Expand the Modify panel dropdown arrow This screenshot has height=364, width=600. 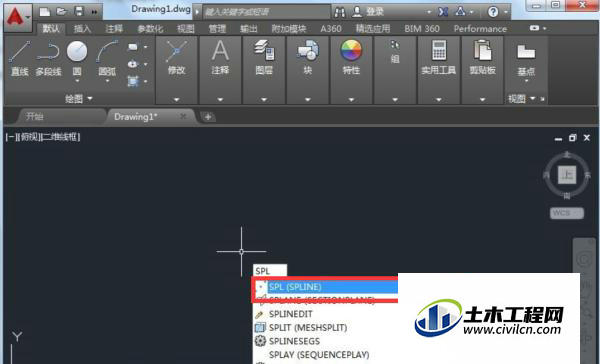click(x=176, y=100)
